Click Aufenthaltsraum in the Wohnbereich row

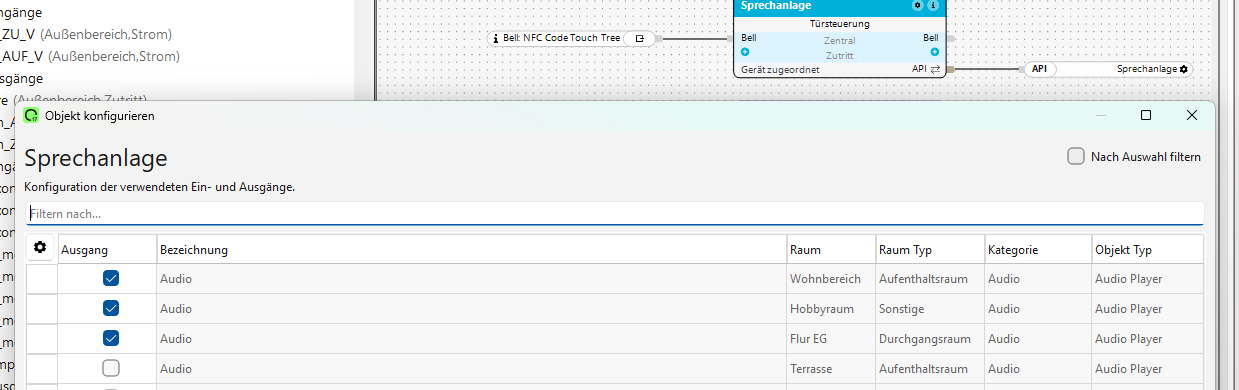pos(930,279)
